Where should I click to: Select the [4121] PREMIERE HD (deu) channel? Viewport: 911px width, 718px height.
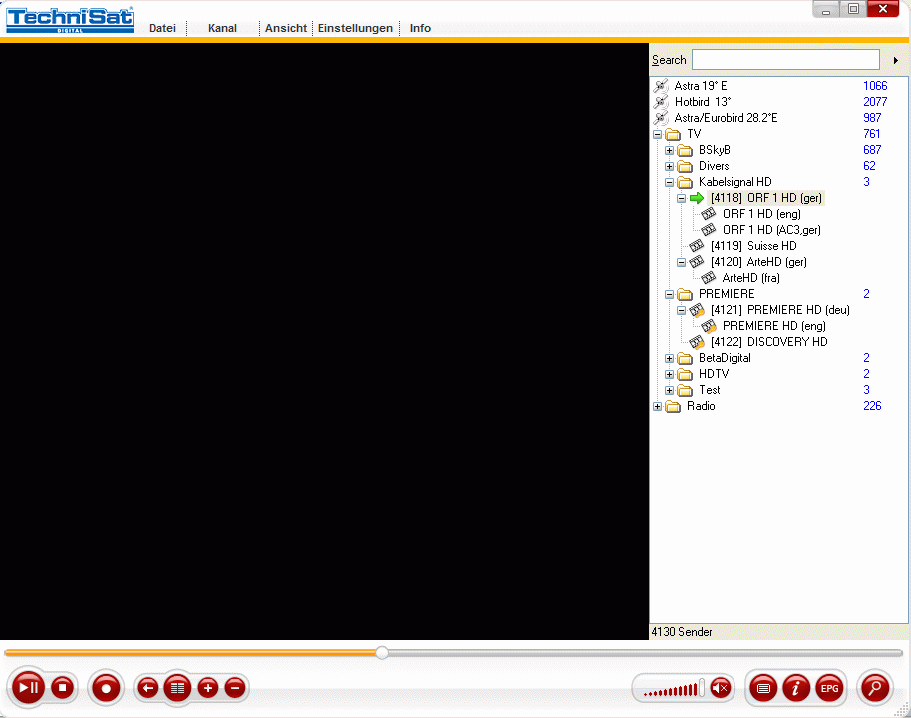coord(780,310)
